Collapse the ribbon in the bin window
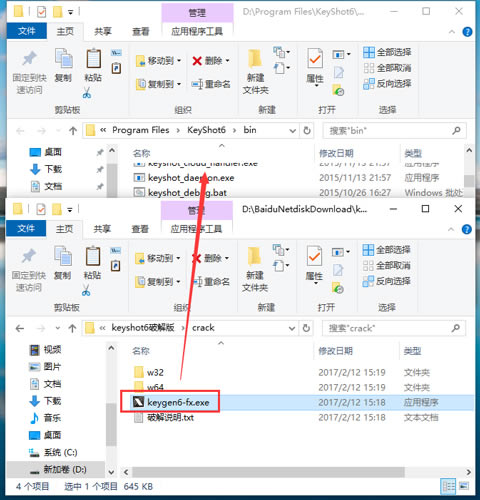 [452, 32]
